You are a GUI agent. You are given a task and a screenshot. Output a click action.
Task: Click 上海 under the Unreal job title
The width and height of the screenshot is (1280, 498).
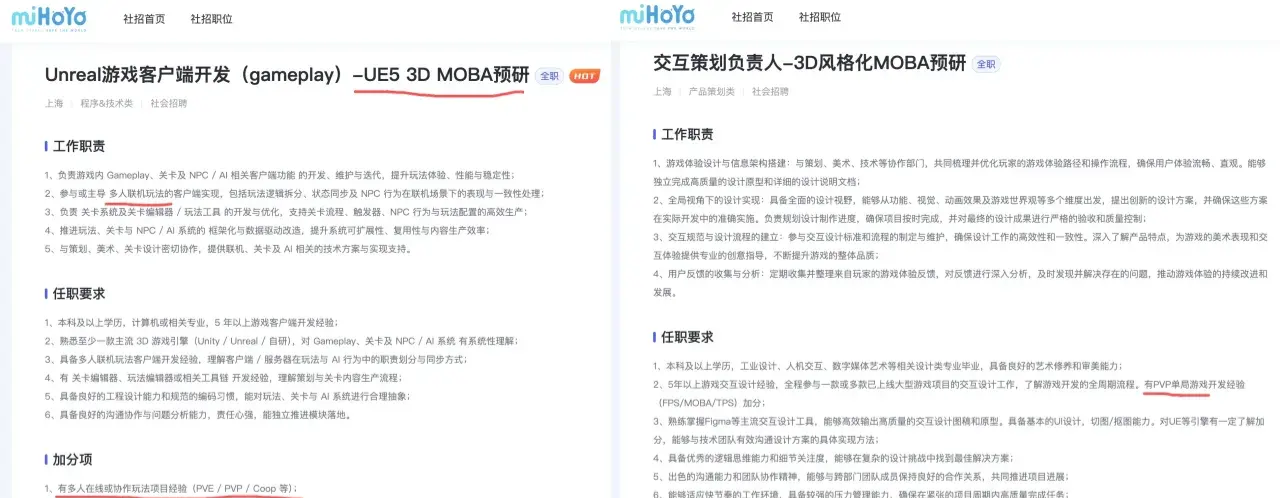pos(54,103)
